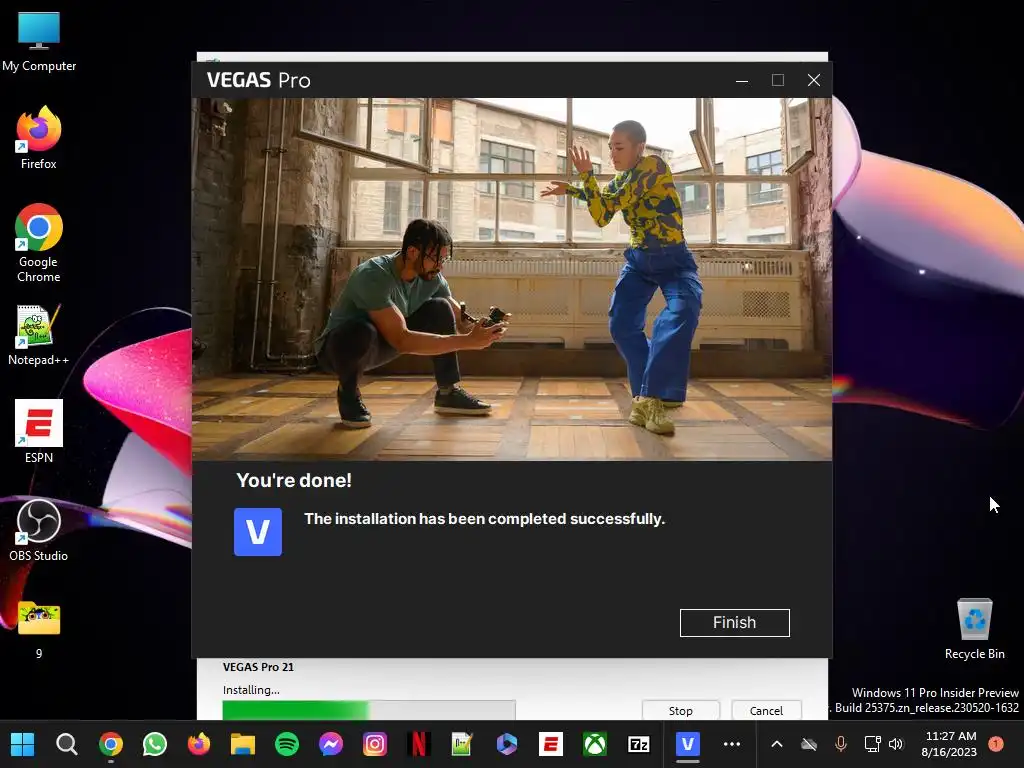The width and height of the screenshot is (1024, 768).
Task: Click the "You're done!" heading
Action: [294, 481]
